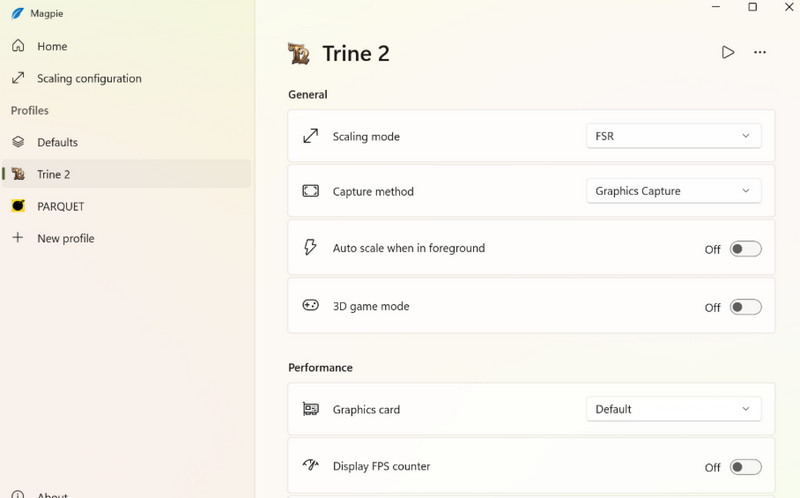Viewport: 800px width, 498px height.
Task: Click the 3D game mode label
Action: tap(371, 307)
